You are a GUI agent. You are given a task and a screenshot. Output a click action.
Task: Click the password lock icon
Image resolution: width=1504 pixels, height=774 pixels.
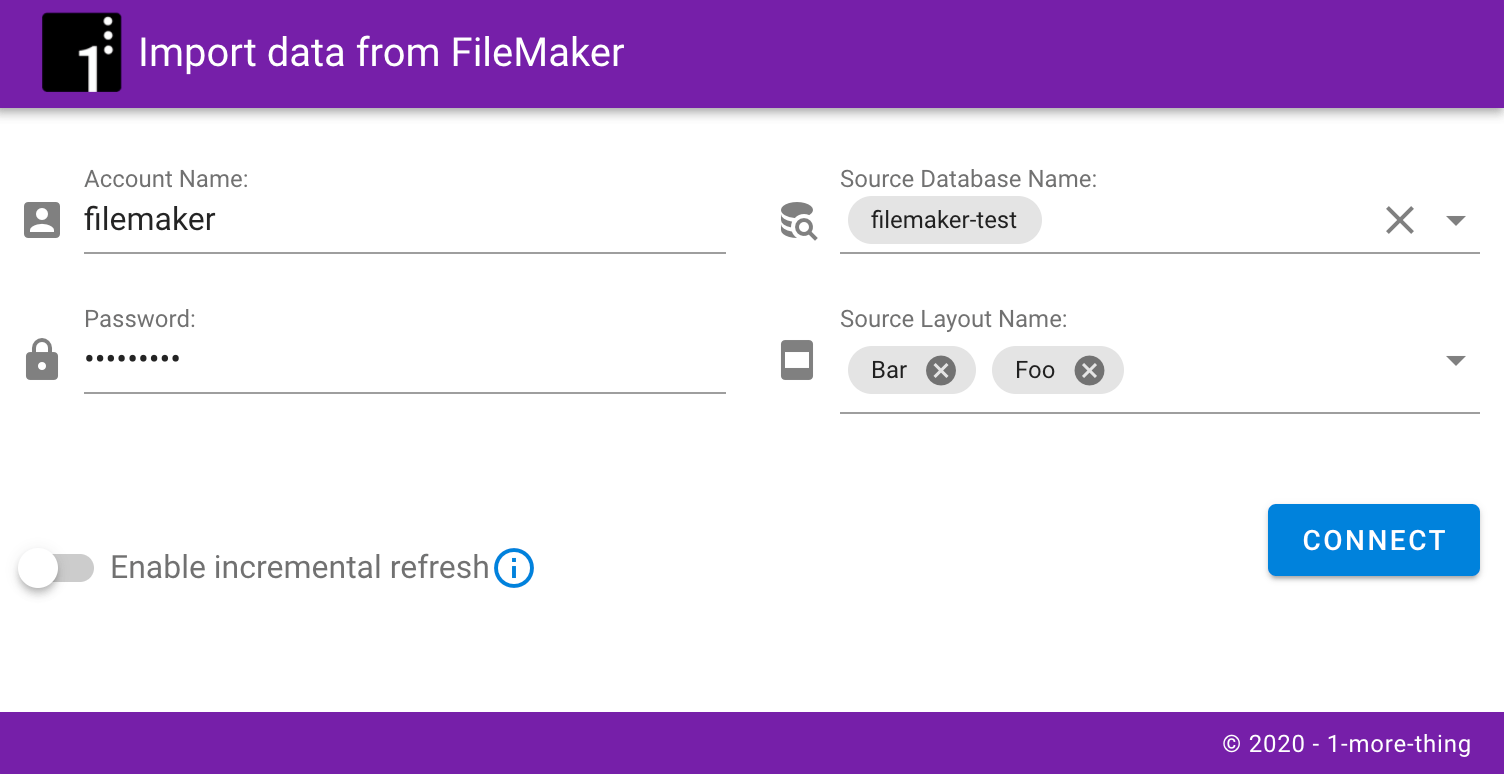click(x=42, y=360)
